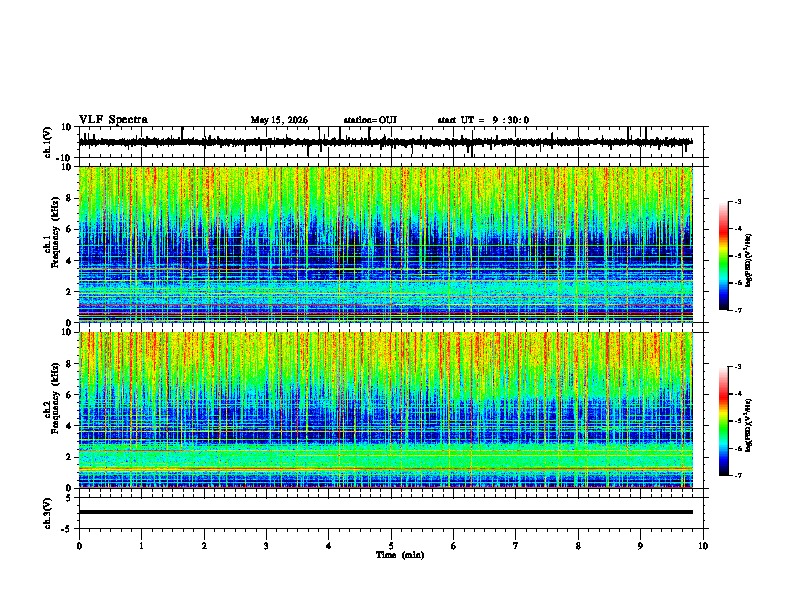792x612 pixels.
Task: Click the 3 minute tick label
Action: click(266, 546)
